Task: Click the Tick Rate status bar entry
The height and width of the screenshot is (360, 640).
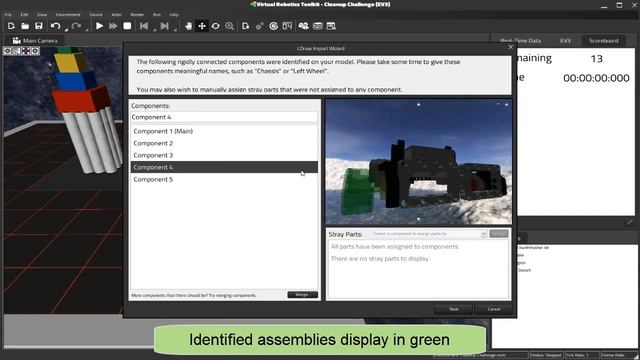Action: click(x=582, y=355)
